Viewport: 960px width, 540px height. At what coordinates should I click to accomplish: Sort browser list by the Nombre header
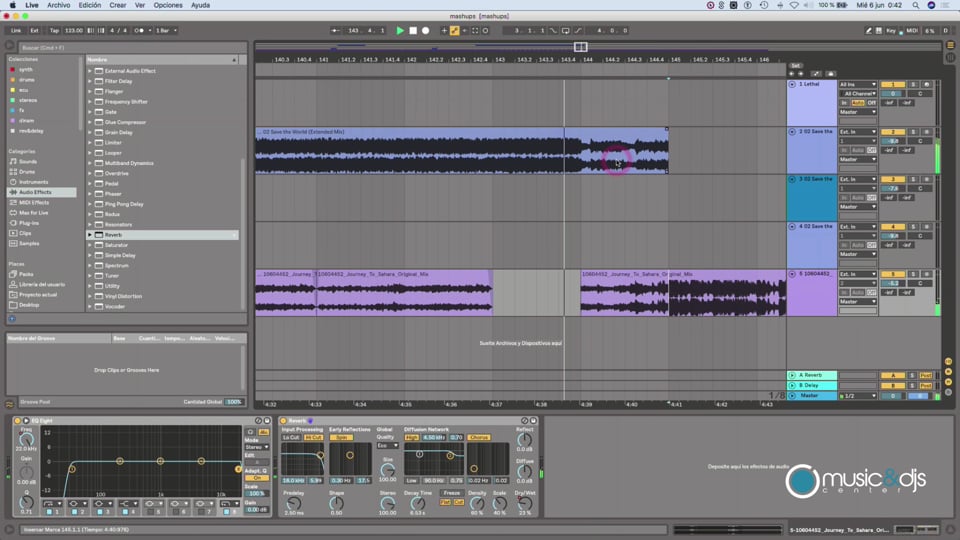coord(162,59)
